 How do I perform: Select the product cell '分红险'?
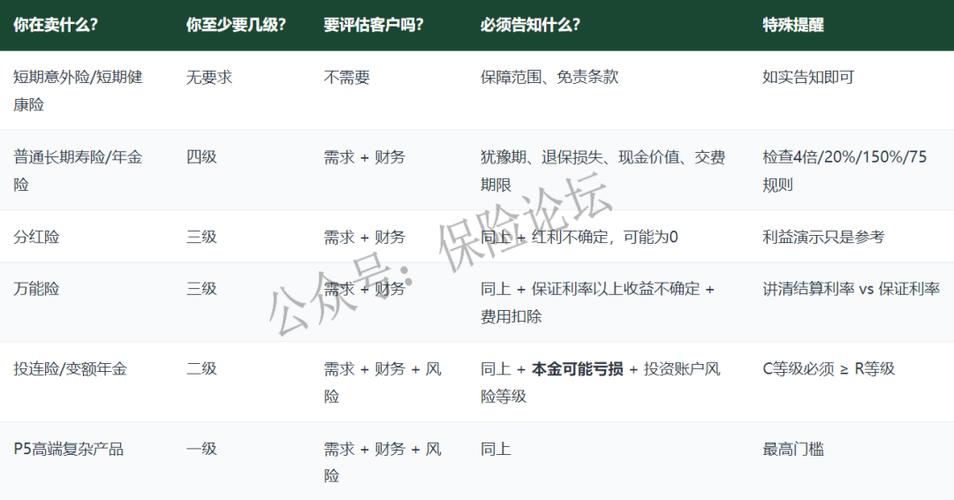coord(37,237)
